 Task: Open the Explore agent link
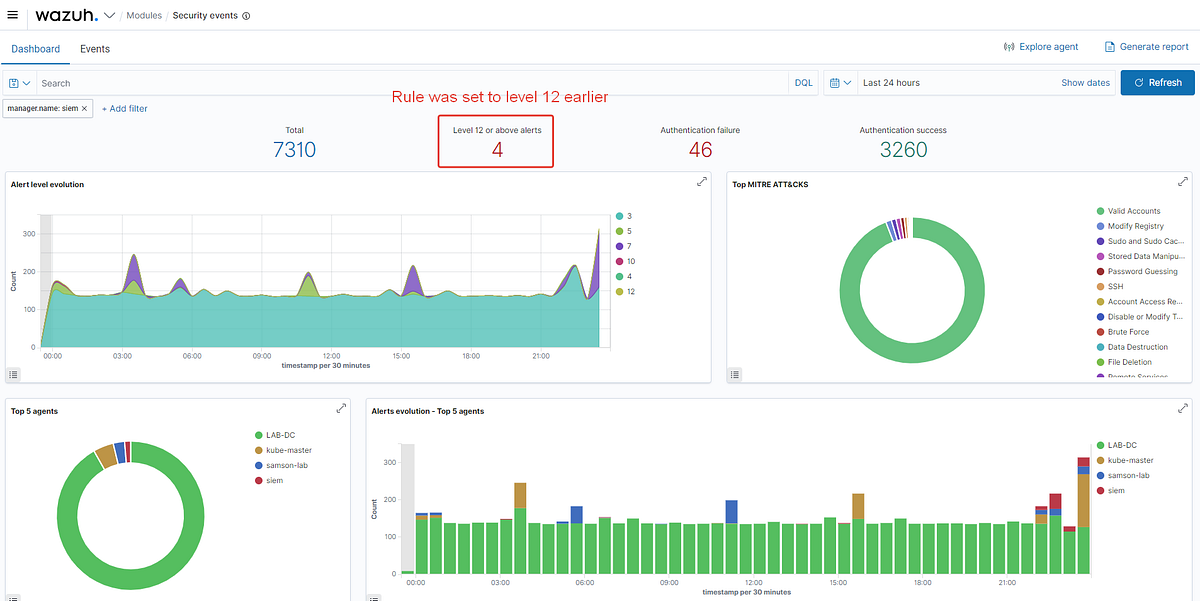click(1041, 47)
